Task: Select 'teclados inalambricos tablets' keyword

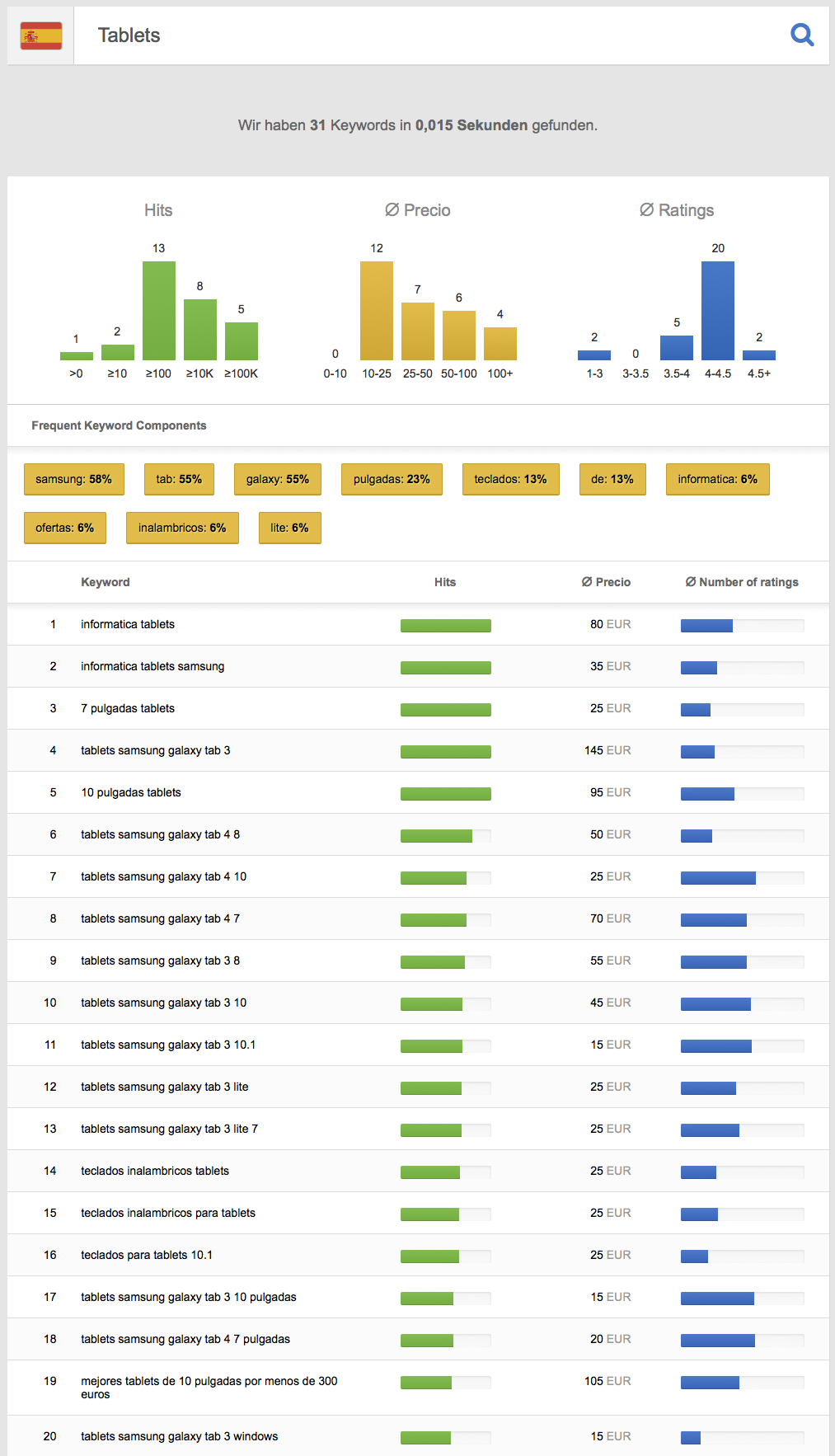Action: click(x=155, y=1171)
